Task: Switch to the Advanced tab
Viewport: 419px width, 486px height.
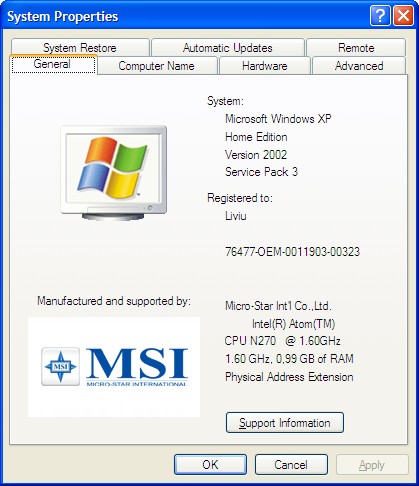Action: pyautogui.click(x=359, y=66)
